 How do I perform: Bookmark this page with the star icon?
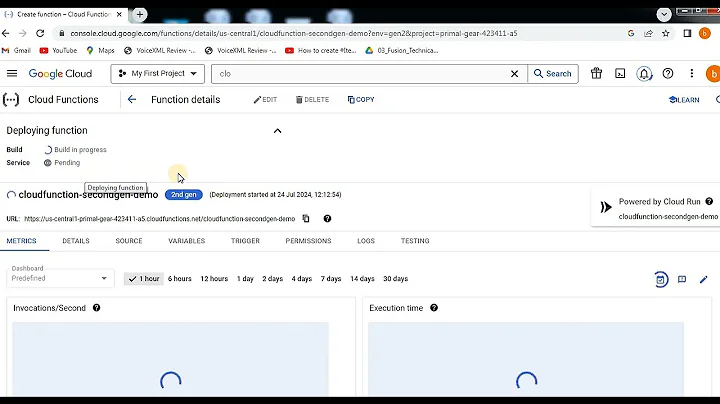(665, 33)
